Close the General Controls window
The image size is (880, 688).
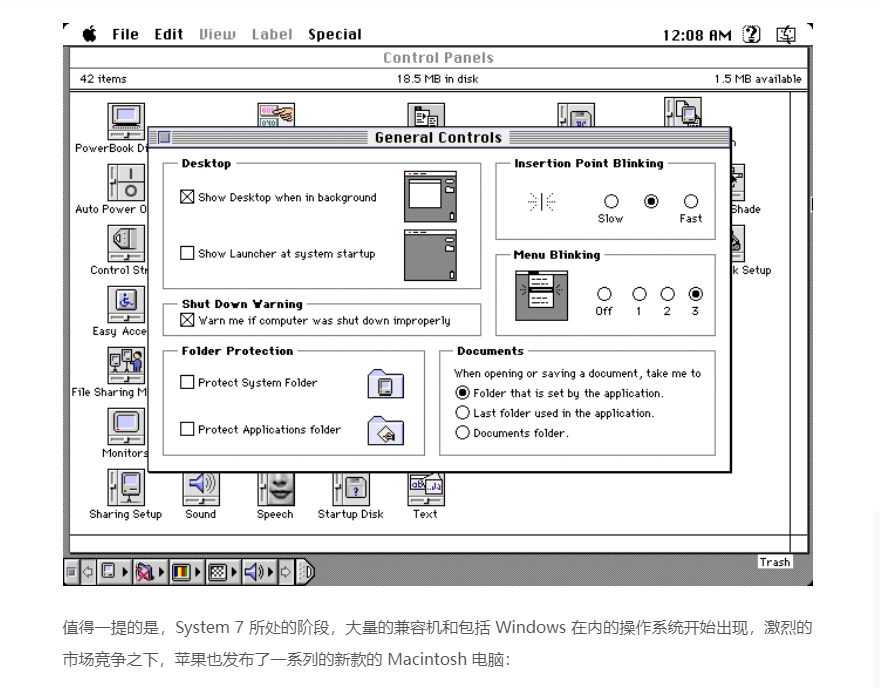(x=164, y=137)
